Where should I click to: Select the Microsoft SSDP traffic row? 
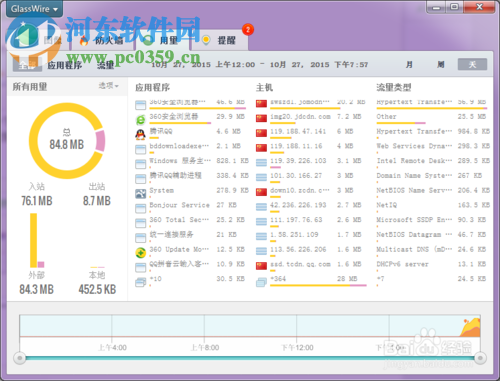coord(433,221)
